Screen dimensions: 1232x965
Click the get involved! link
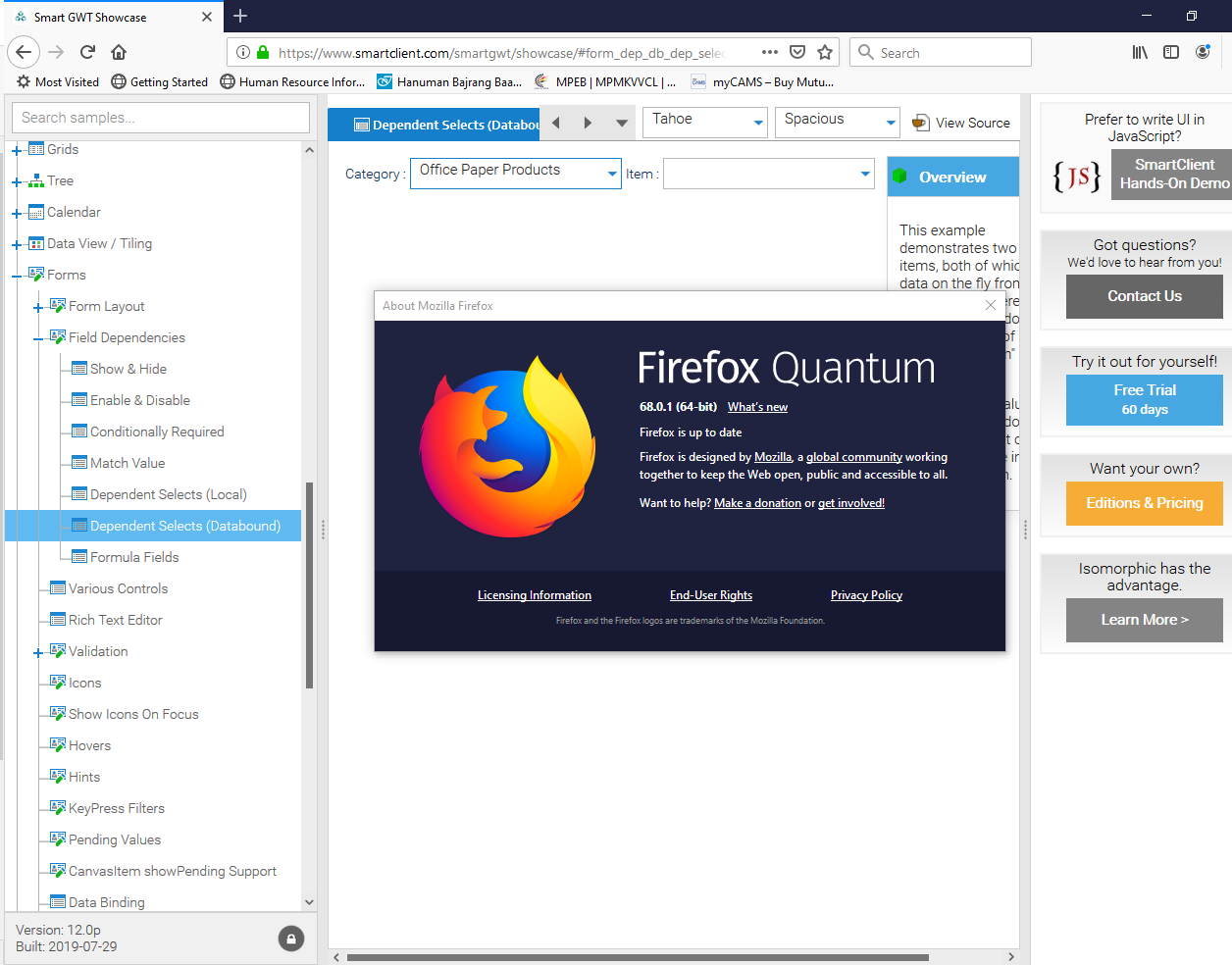[x=851, y=503]
